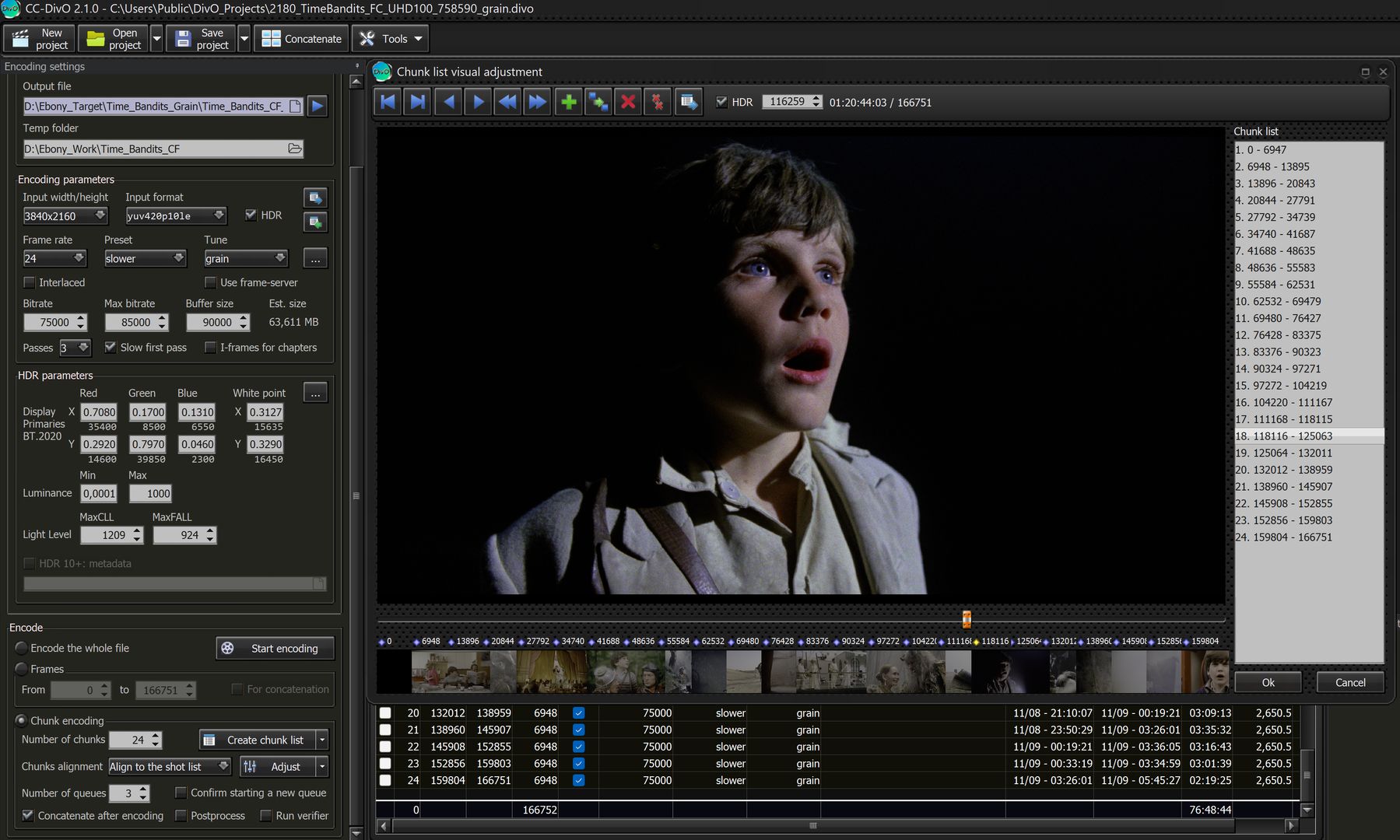Expand Save project dropdown arrow
The height and width of the screenshot is (840, 1400).
pyautogui.click(x=244, y=39)
